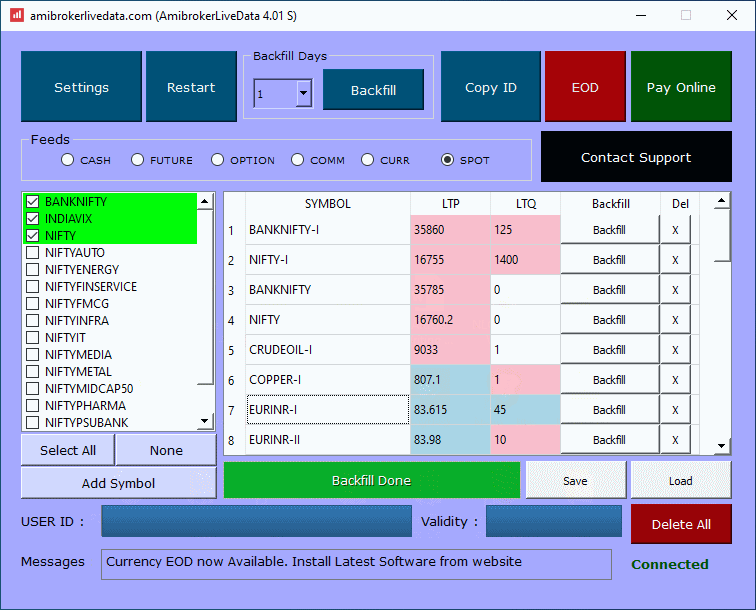The image size is (756, 610).
Task: Click the SYMBOL column header
Action: (328, 203)
